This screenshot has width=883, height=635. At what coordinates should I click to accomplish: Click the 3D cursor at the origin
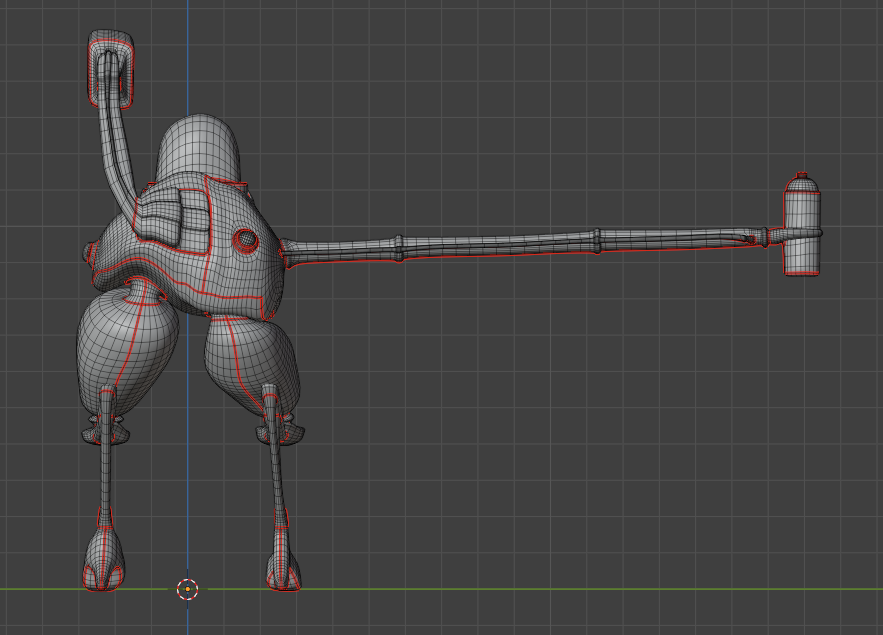pos(188,589)
